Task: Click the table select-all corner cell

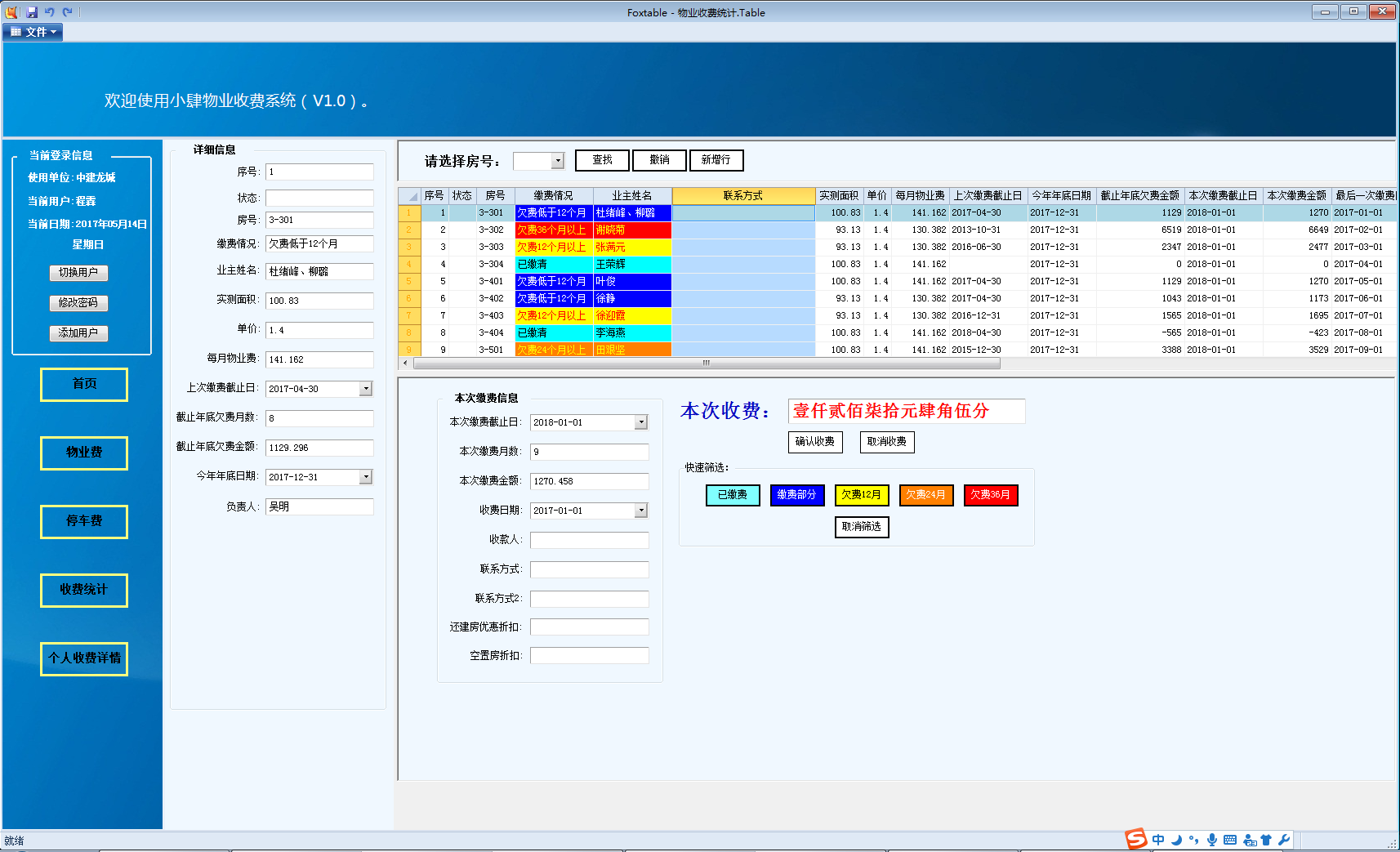Action: coord(409,196)
